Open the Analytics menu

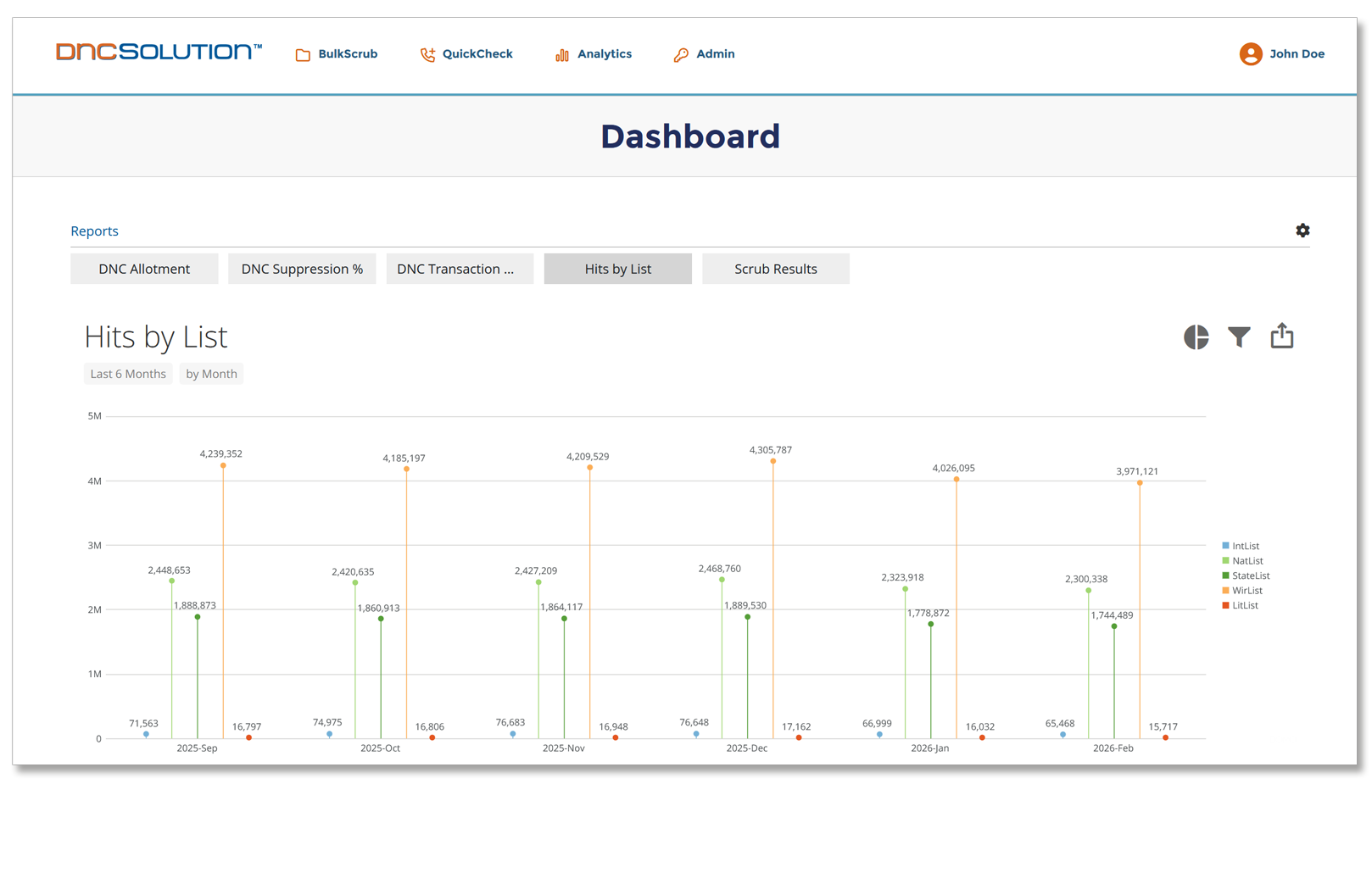click(x=594, y=54)
